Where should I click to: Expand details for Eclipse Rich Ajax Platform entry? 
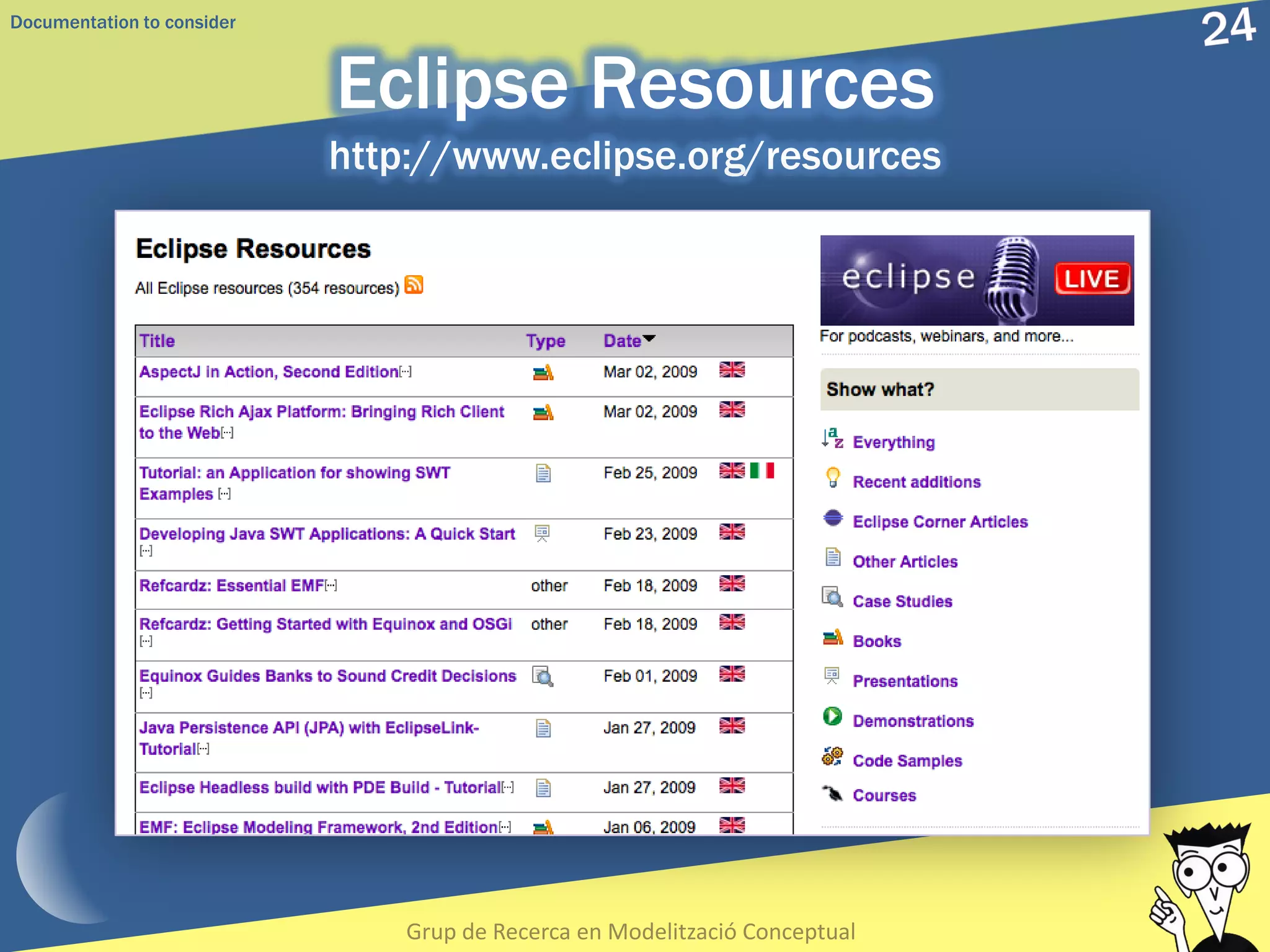[228, 433]
